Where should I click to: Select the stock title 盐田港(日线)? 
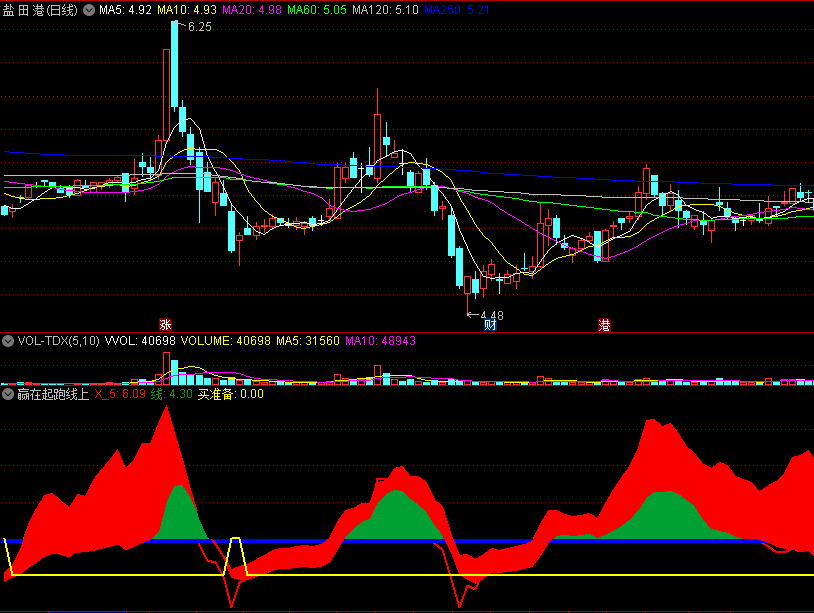click(x=40, y=10)
